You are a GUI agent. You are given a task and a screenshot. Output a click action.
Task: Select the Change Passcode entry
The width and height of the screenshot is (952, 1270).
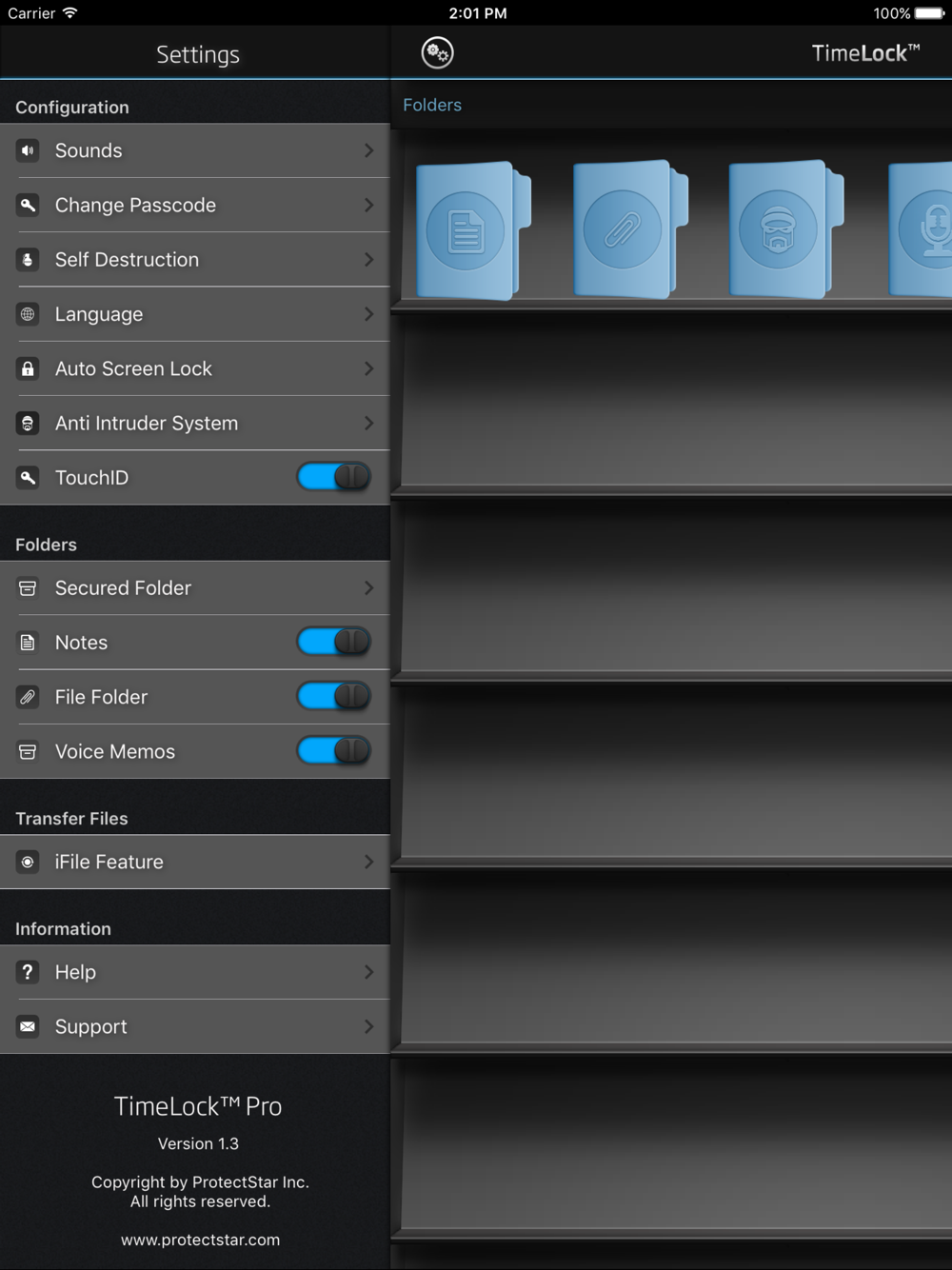coord(135,206)
